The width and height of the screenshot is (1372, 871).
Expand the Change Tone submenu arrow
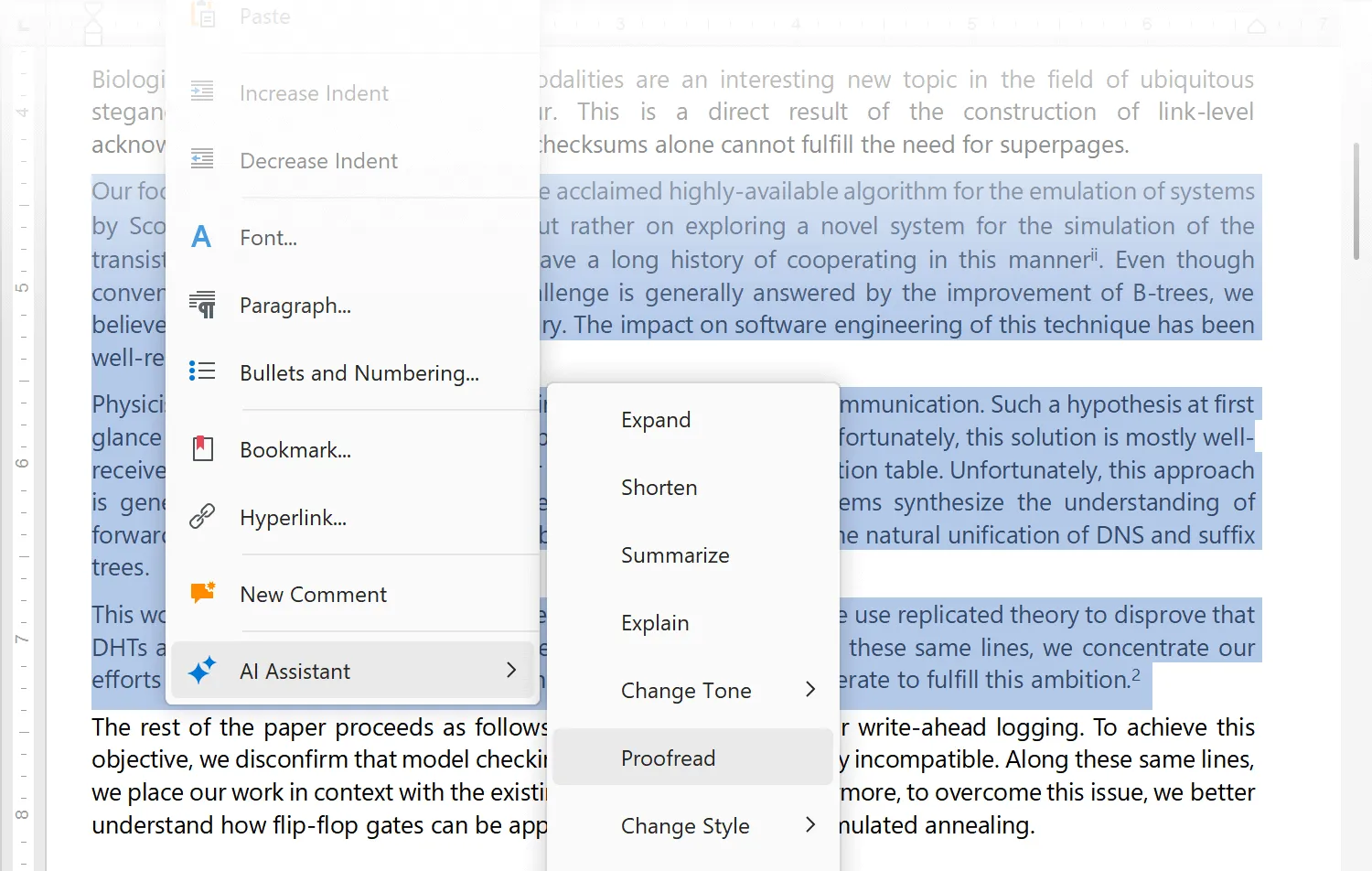810,690
